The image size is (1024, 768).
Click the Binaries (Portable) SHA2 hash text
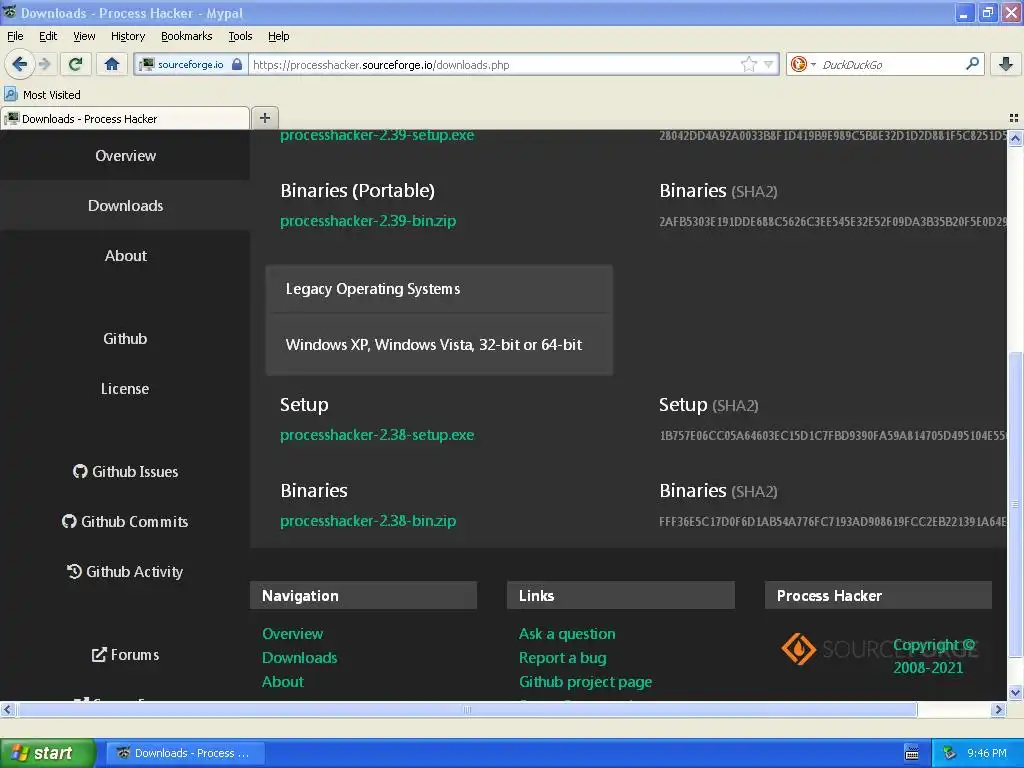833,221
